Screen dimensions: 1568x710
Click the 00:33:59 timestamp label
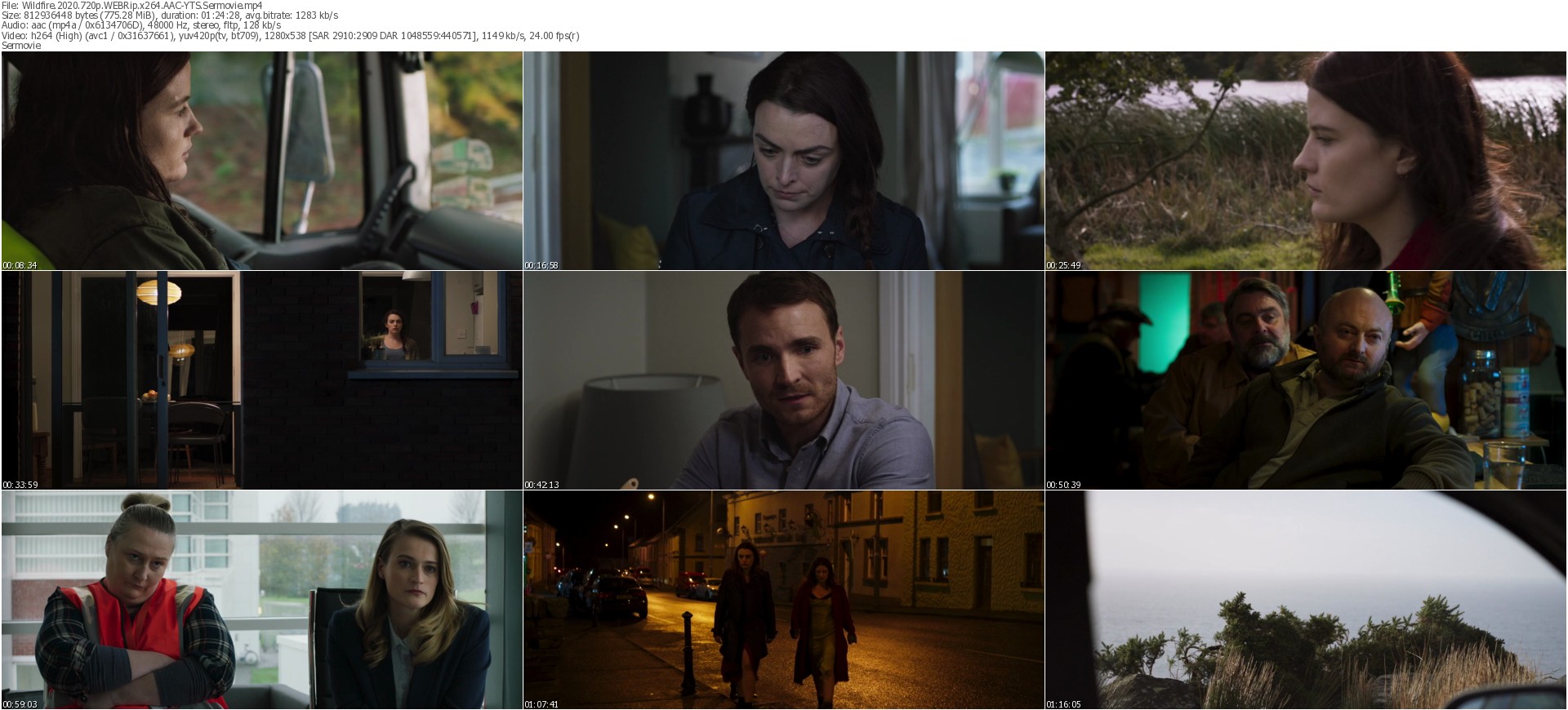(20, 485)
